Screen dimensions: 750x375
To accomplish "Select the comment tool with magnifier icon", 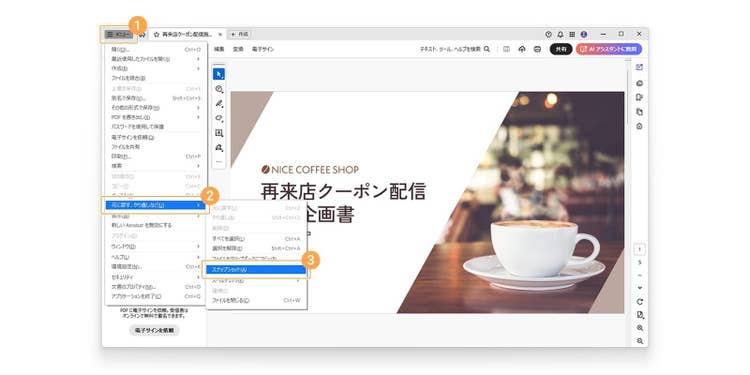I will coord(219,89).
